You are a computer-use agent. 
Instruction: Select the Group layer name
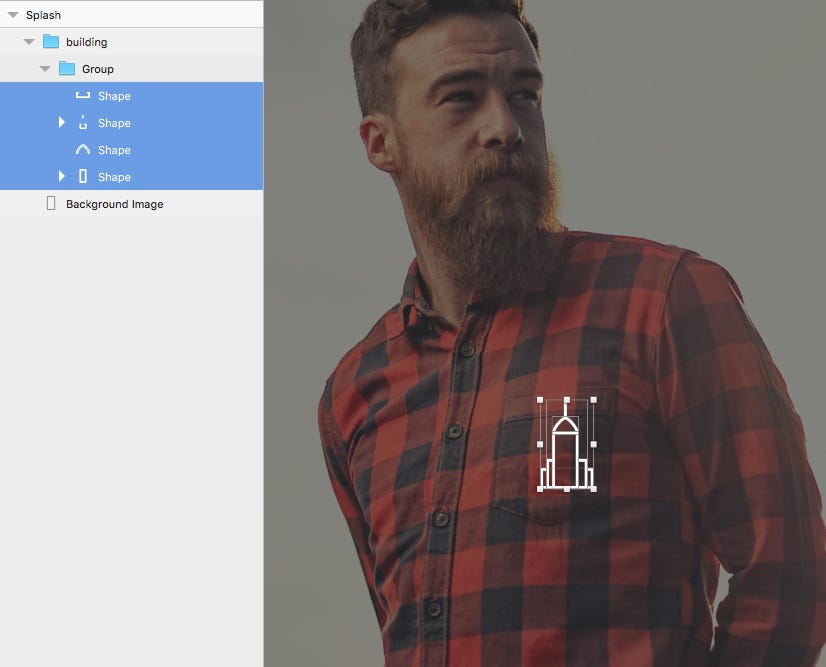(97, 69)
